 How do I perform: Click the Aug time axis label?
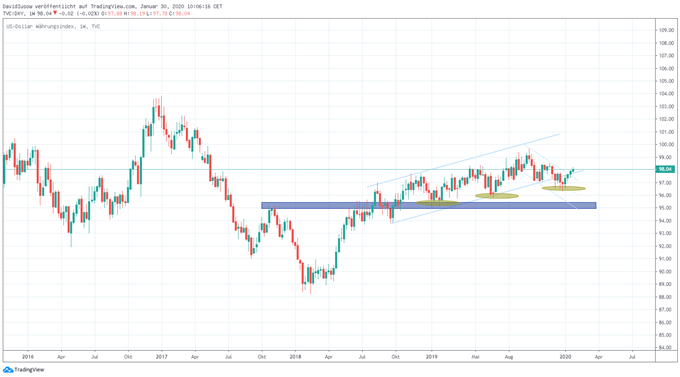(x=509, y=357)
